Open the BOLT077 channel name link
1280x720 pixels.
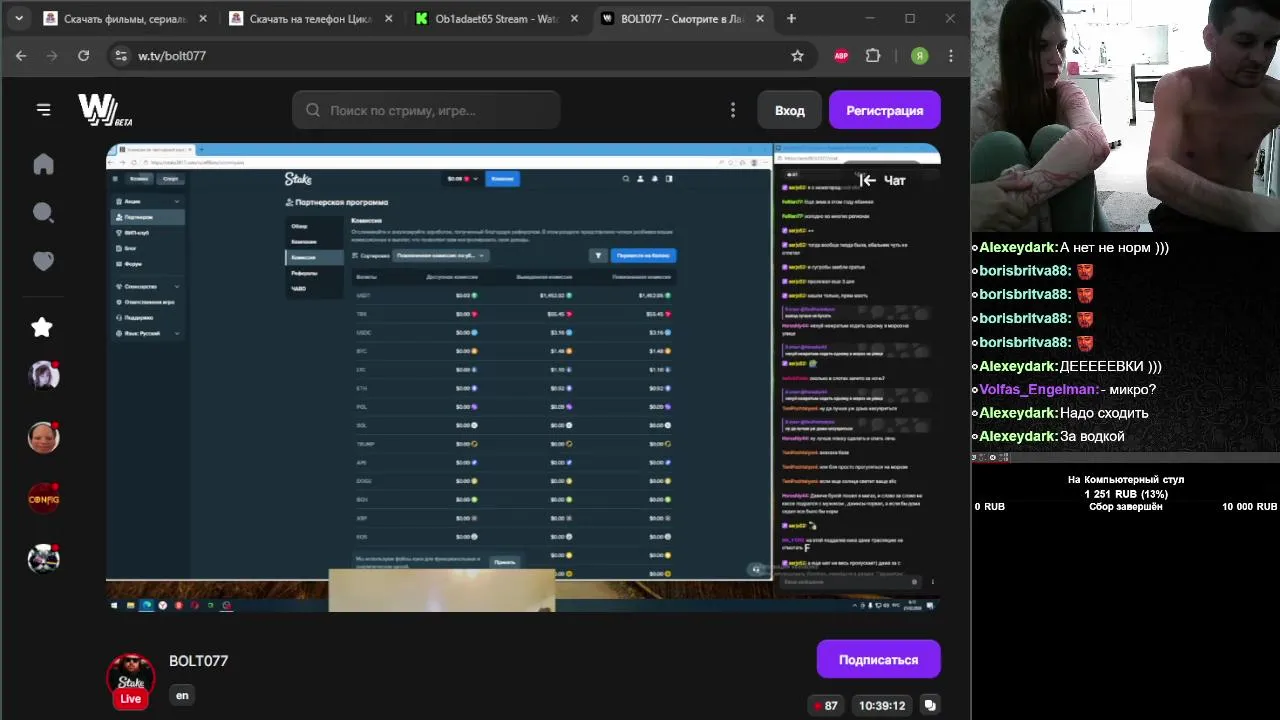click(198, 661)
